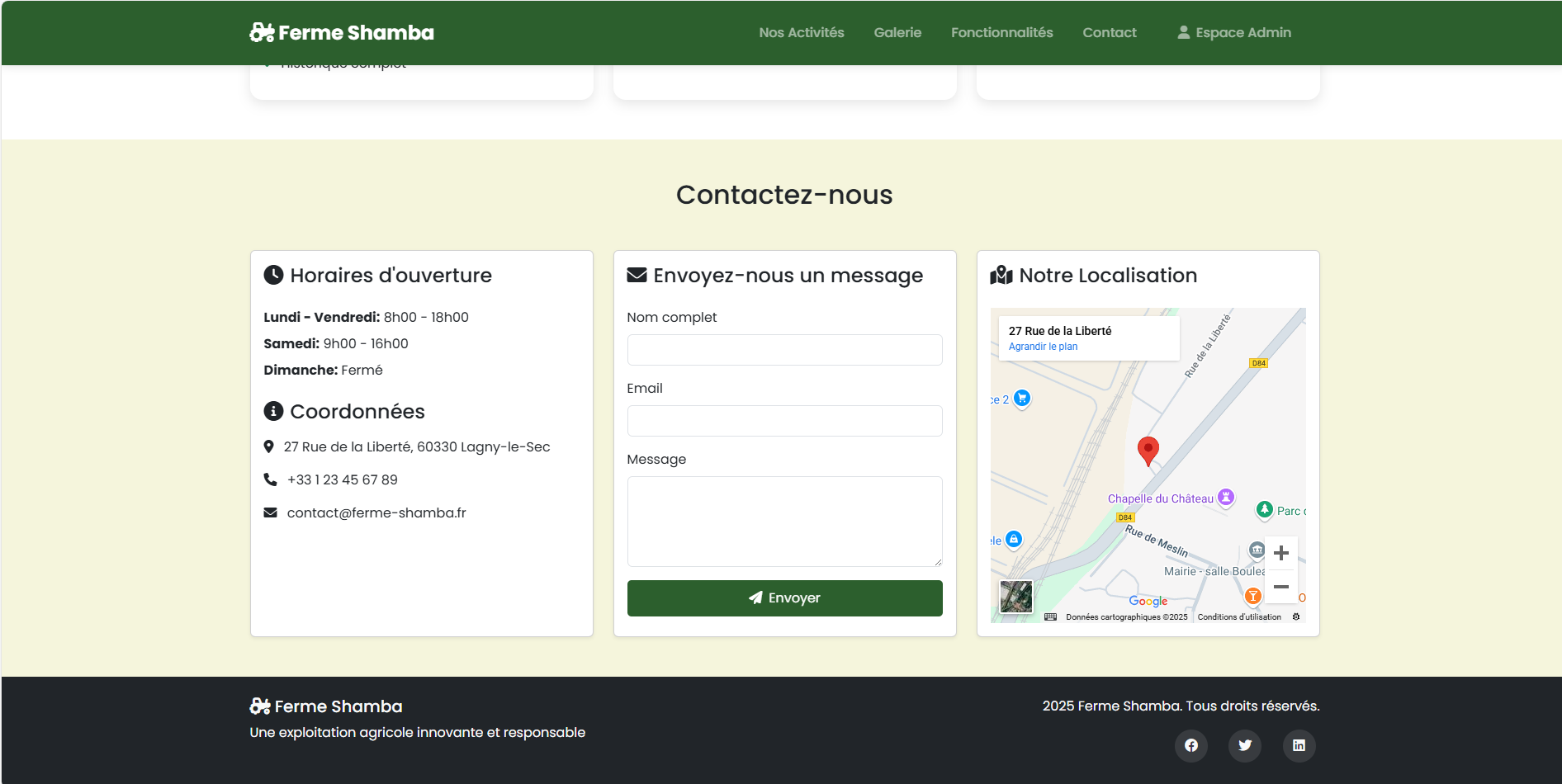Switch map to satellite view thumbnail
Screen dimensions: 1562x784
pos(1015,597)
